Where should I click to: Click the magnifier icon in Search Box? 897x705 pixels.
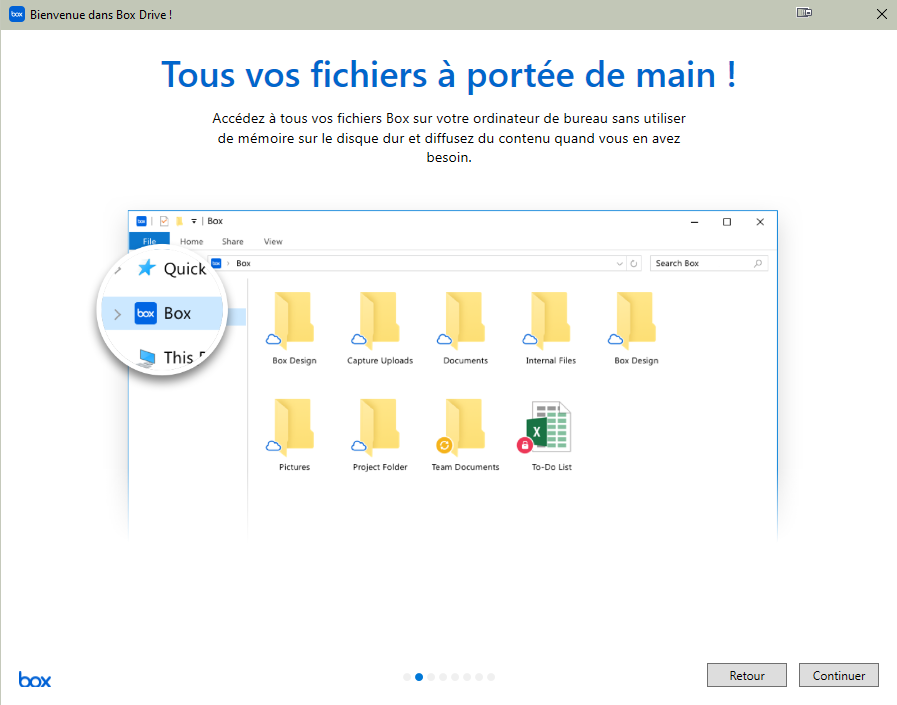coord(758,263)
